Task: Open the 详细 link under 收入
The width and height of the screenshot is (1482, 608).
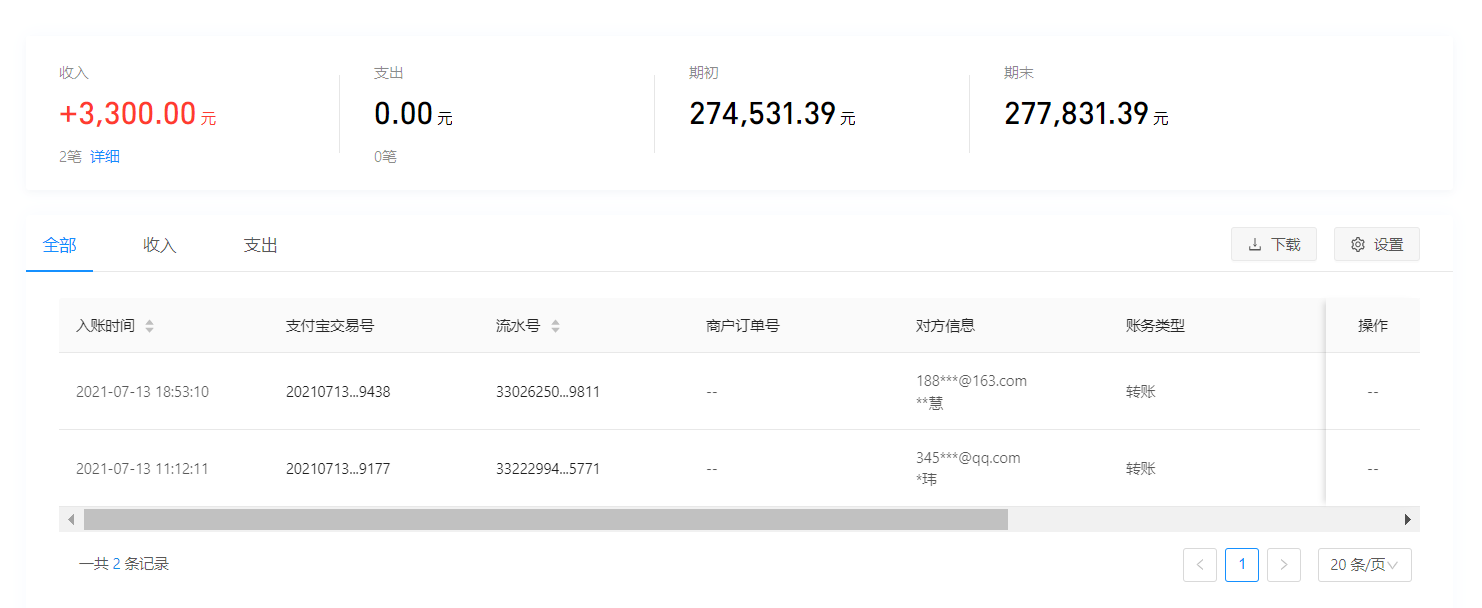Action: 105,156
